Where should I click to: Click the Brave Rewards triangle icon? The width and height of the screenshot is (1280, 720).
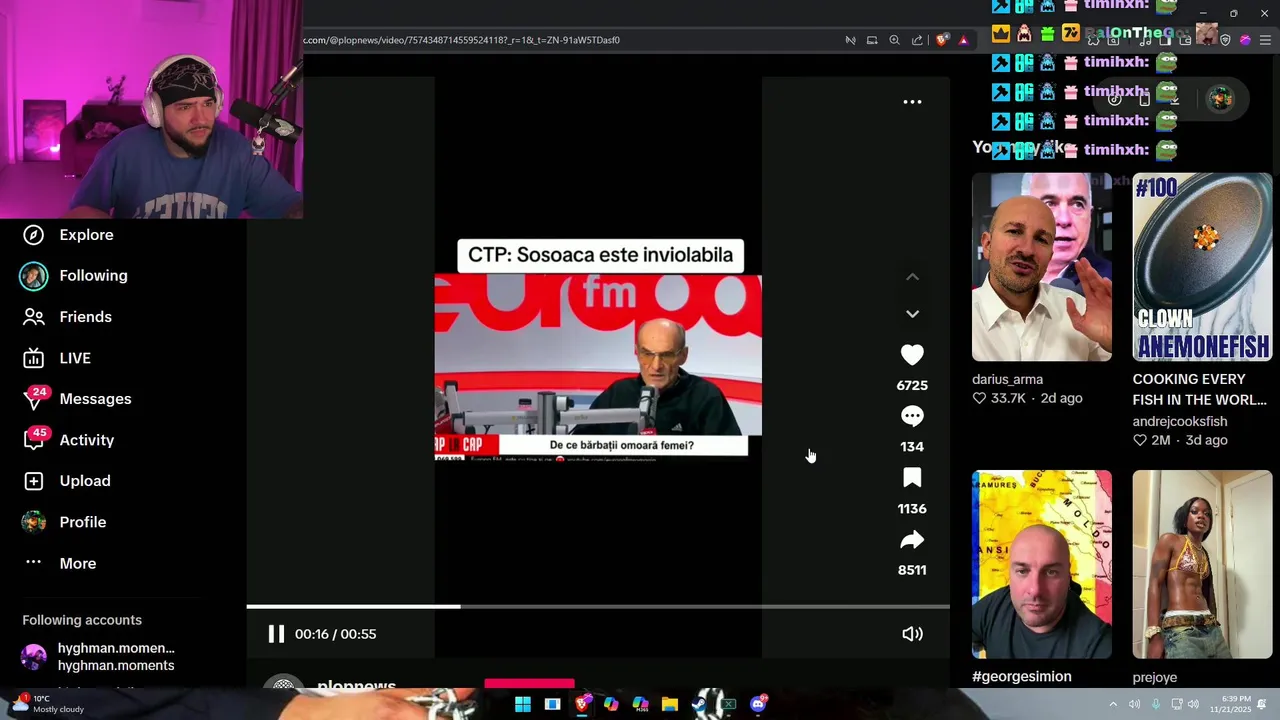tap(963, 40)
